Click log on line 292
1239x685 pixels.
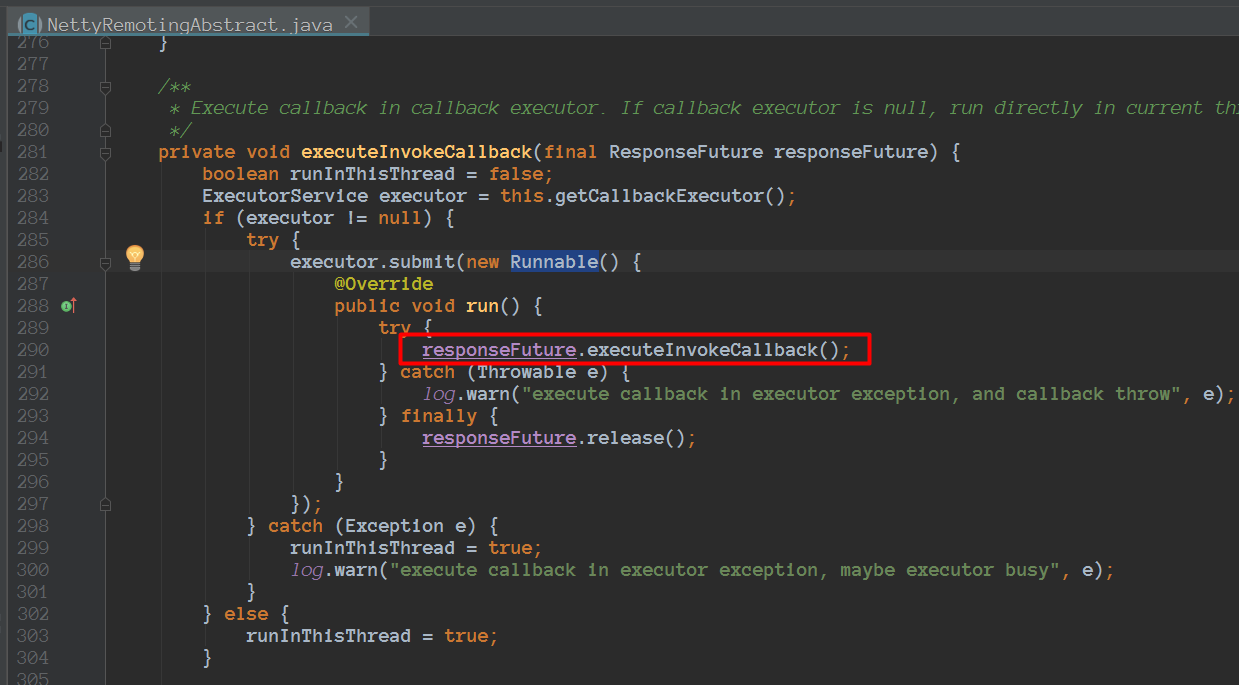[439, 394]
